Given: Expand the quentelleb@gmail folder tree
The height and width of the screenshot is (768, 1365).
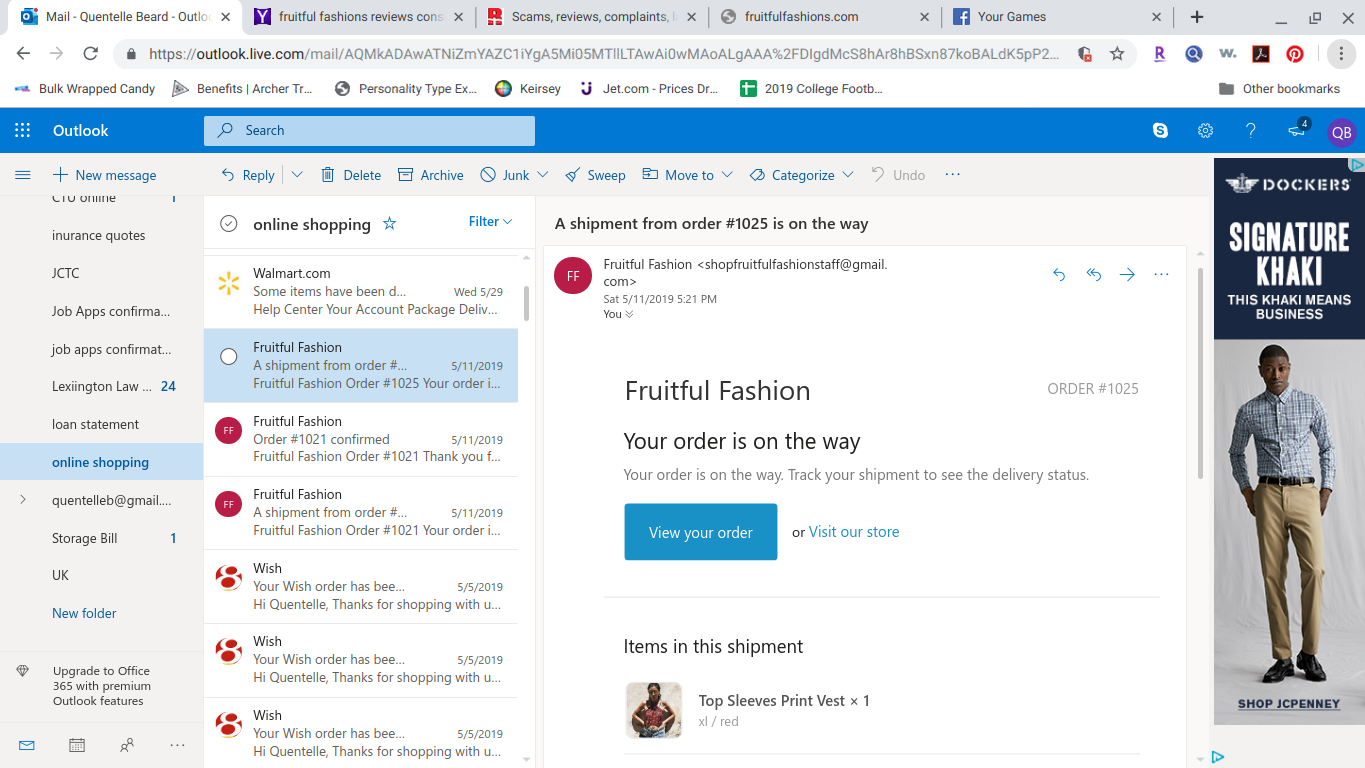Looking at the screenshot, I should click(23, 499).
